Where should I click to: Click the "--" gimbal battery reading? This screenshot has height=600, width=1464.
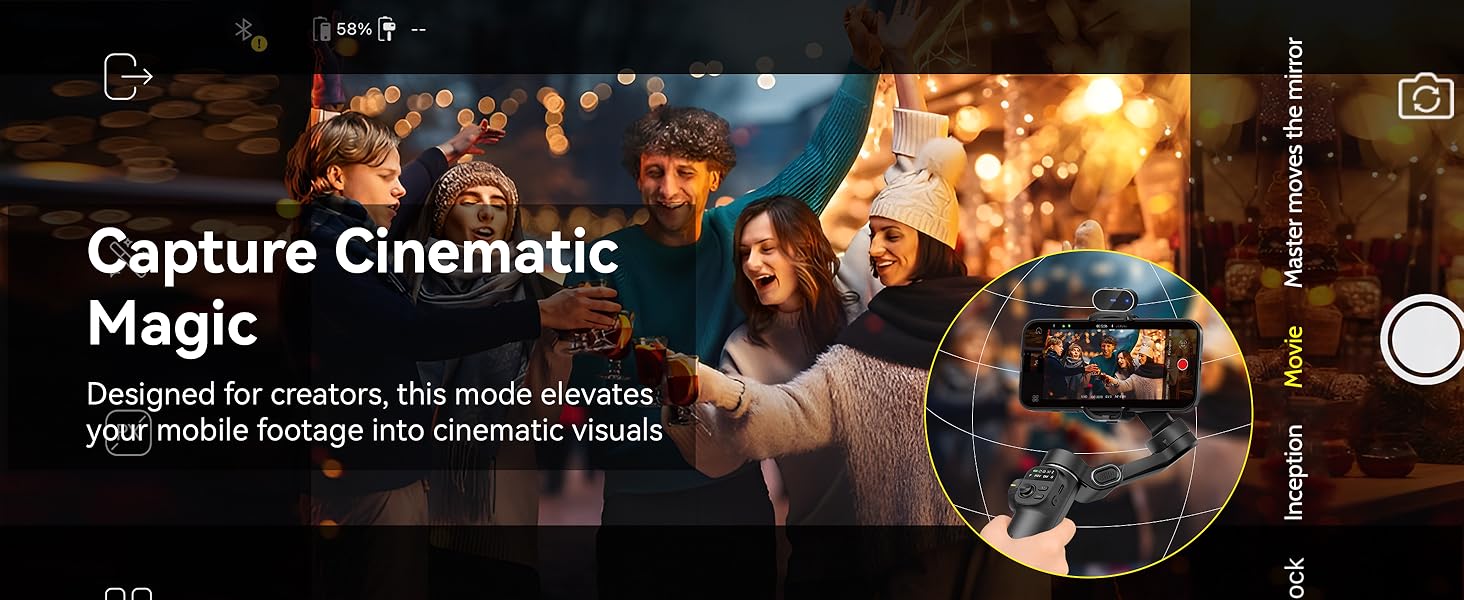(x=418, y=29)
